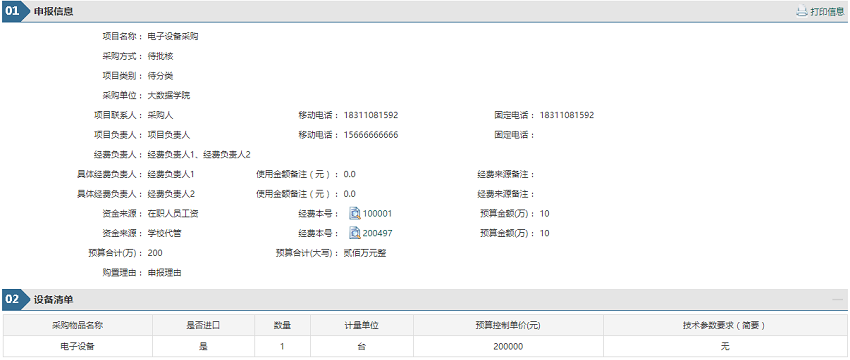Select purchase reason value 申报理由
The height and width of the screenshot is (360, 850).
pyautogui.click(x=165, y=273)
